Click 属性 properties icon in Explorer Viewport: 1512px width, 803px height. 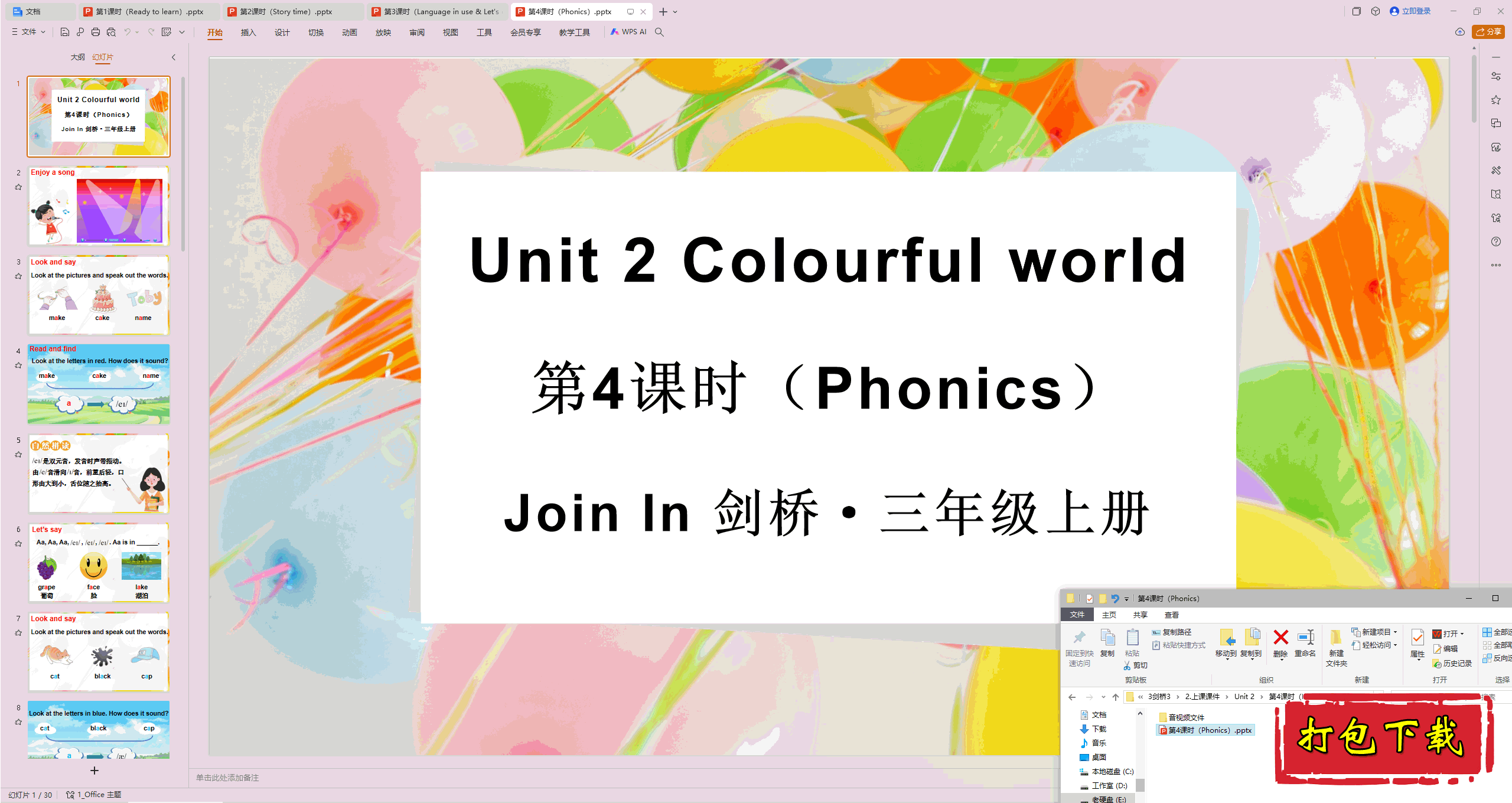1417,644
